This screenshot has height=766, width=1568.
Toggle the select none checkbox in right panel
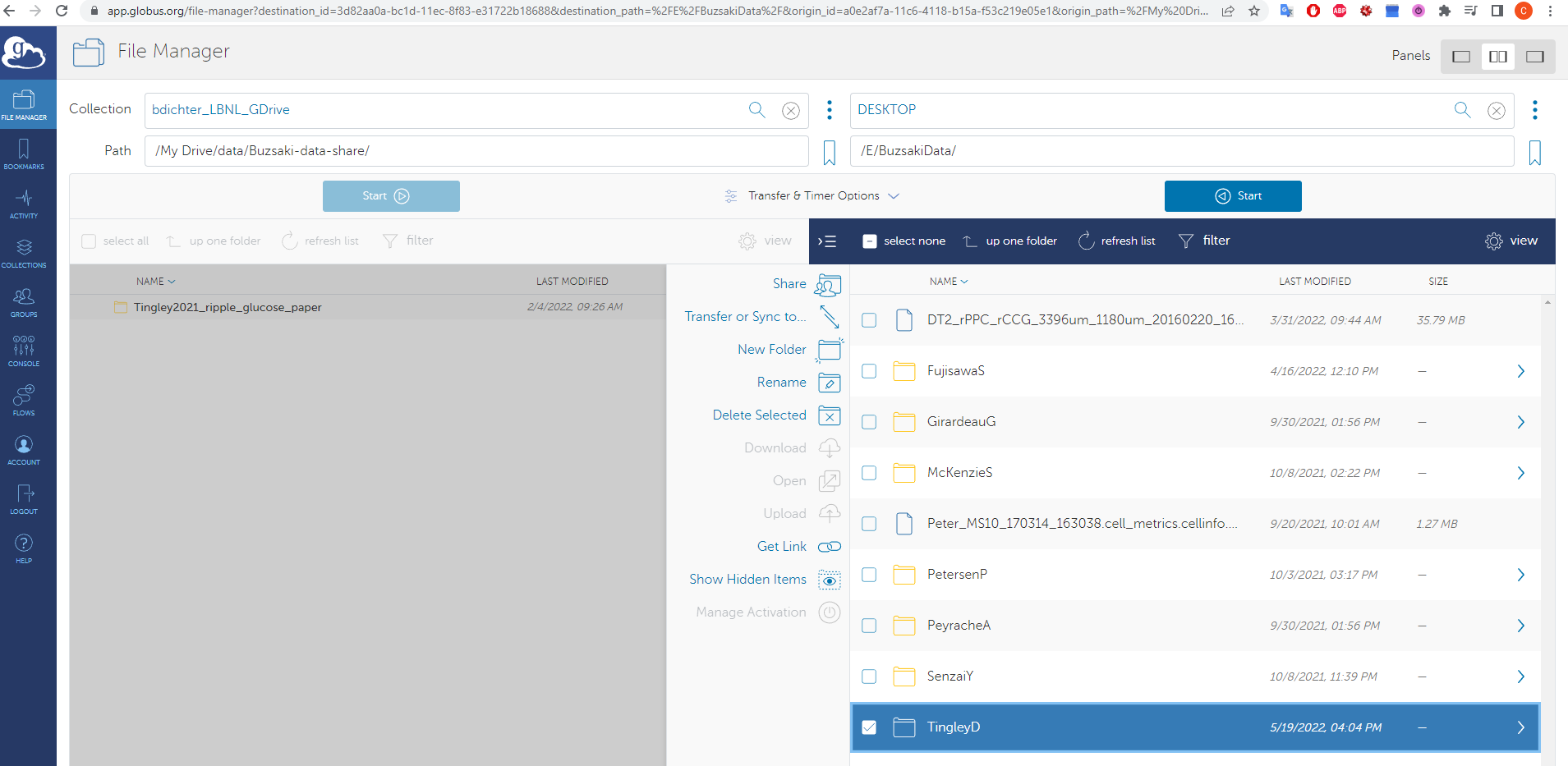pyautogui.click(x=870, y=241)
